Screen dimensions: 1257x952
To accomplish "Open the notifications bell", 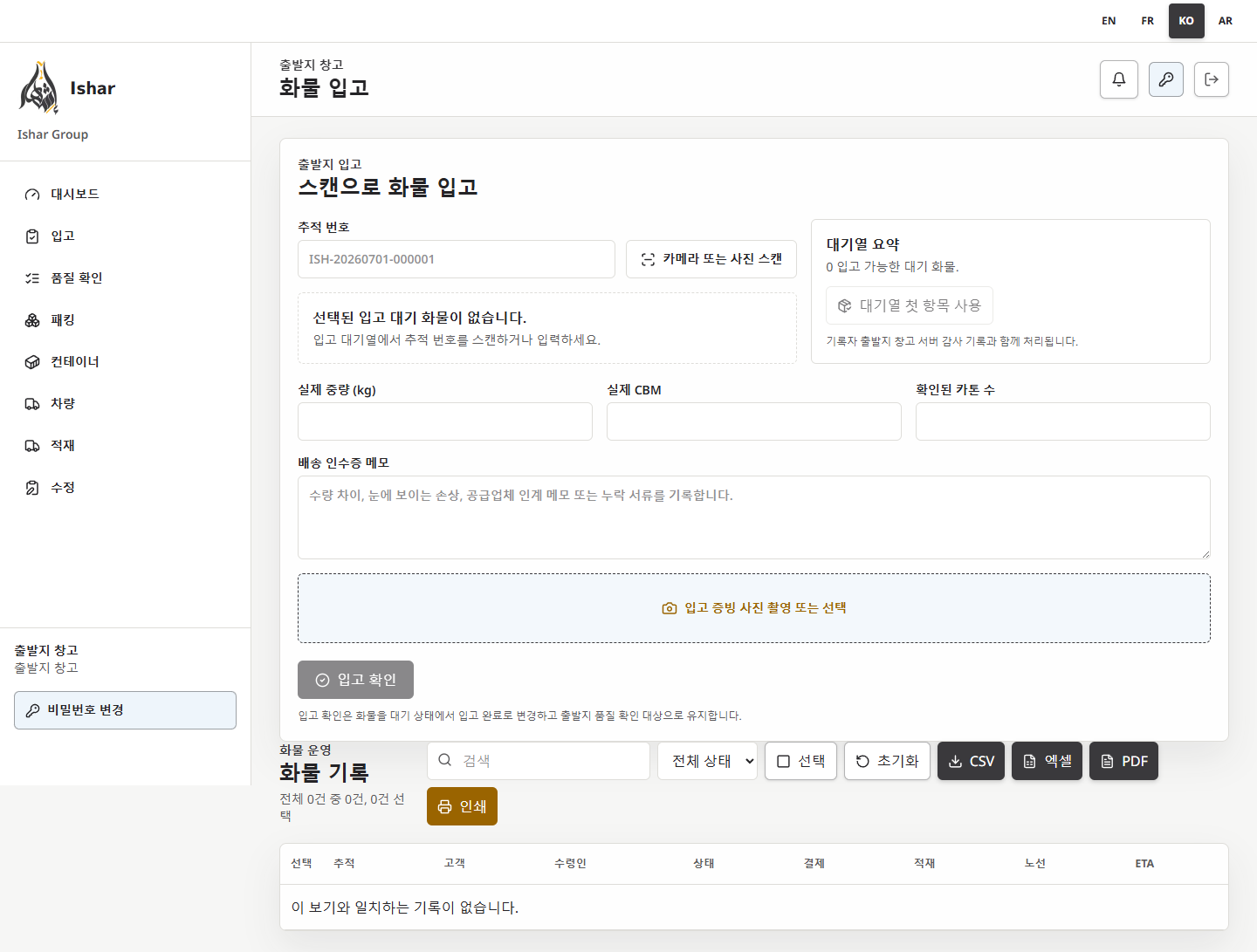I will coord(1119,79).
